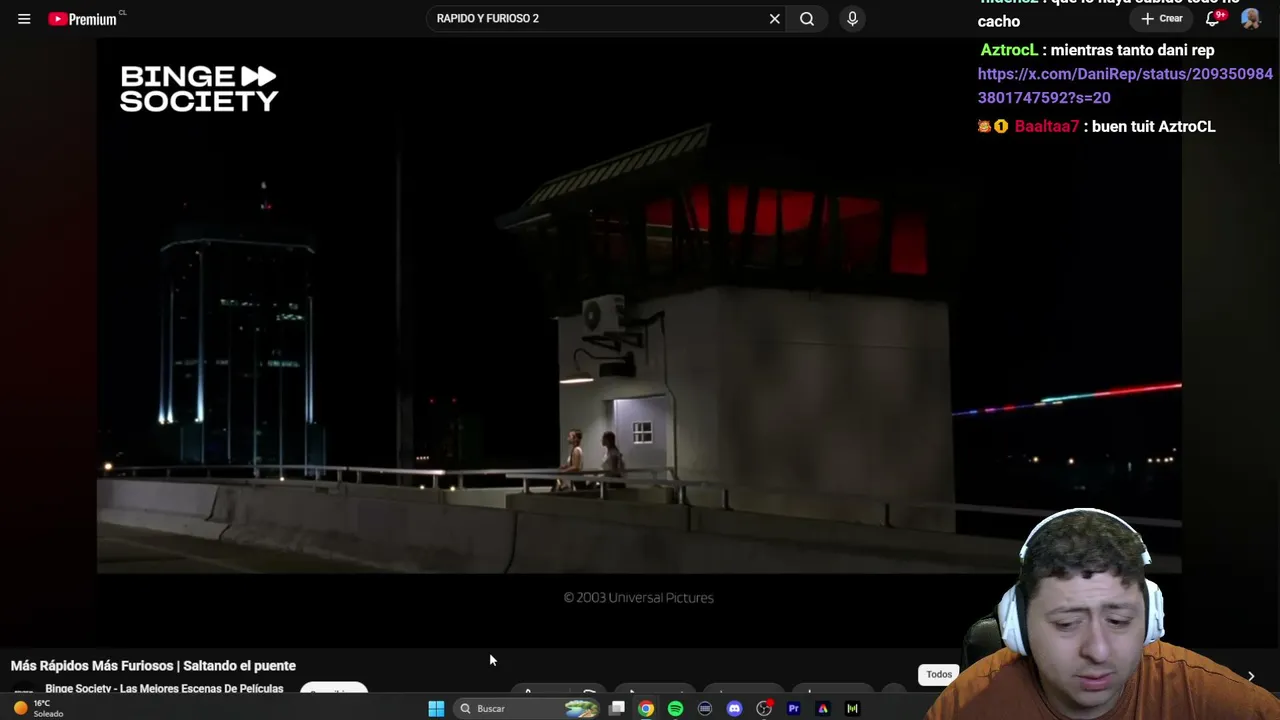
Task: Click the Binge Society watermark logo
Action: tap(199, 89)
